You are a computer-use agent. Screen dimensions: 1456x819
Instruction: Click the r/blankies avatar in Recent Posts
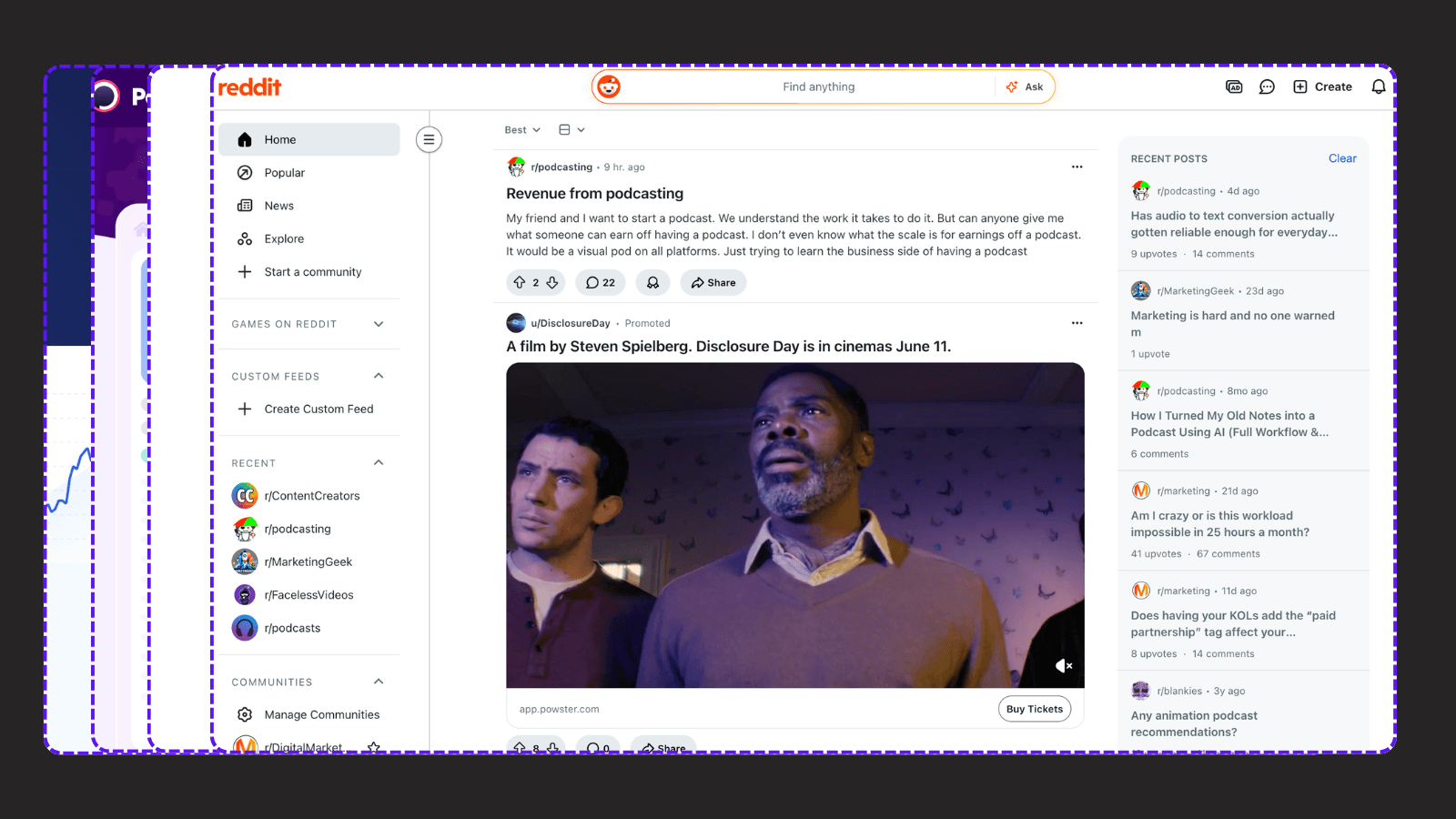click(x=1141, y=691)
